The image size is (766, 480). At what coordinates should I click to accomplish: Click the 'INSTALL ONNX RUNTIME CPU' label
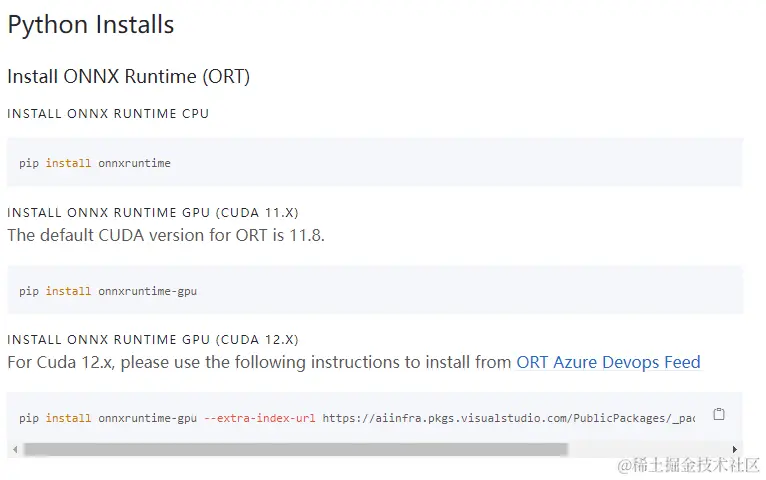[108, 114]
